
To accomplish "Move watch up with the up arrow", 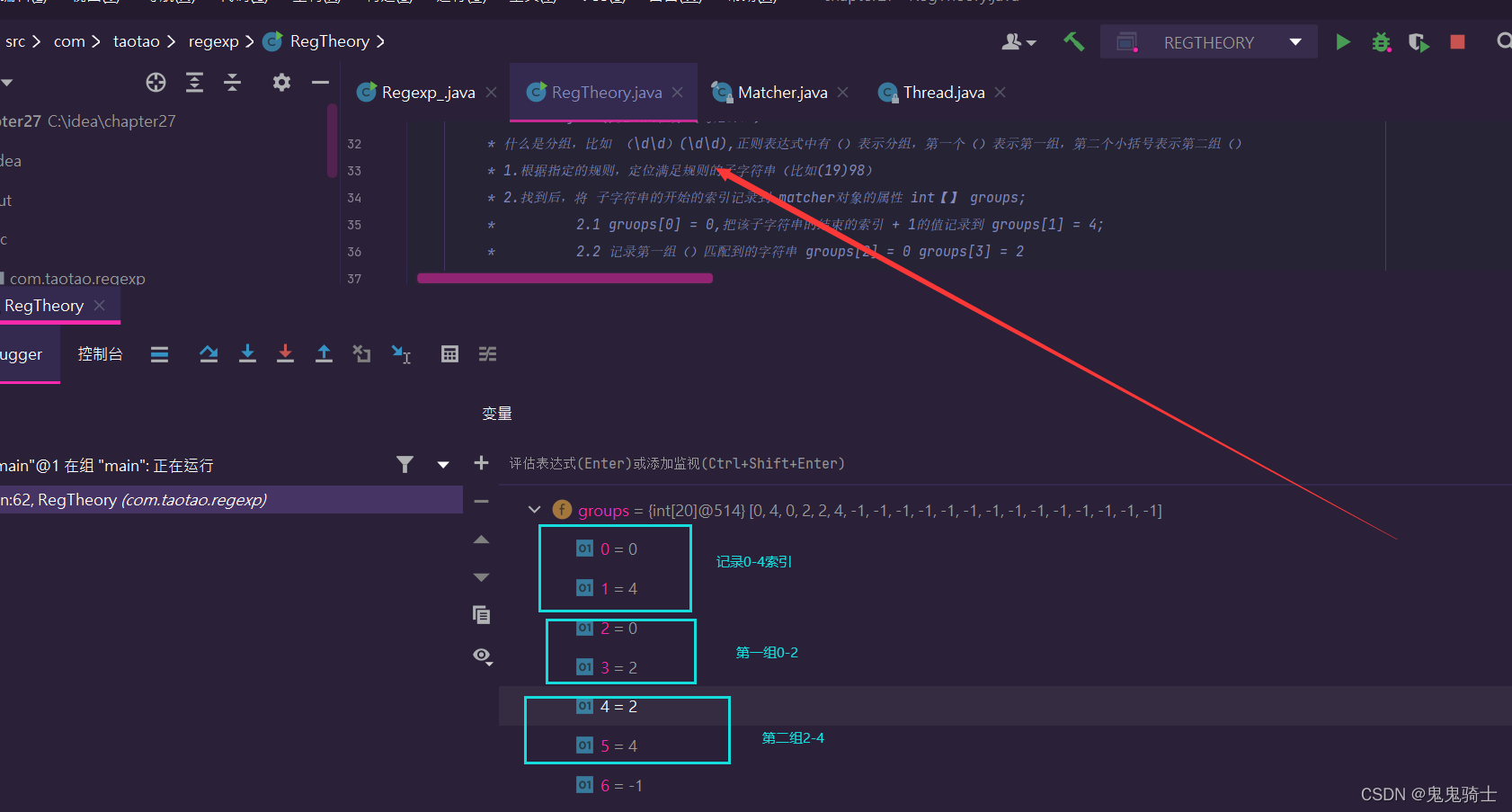I will [x=481, y=540].
